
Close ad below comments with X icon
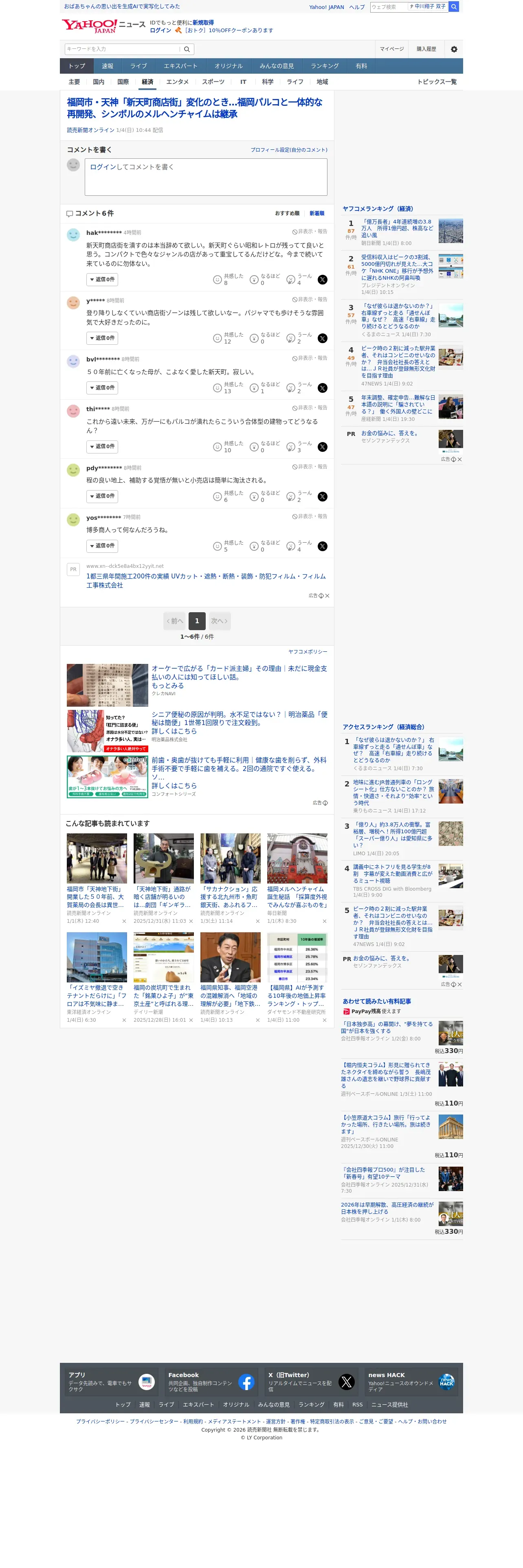327,596
